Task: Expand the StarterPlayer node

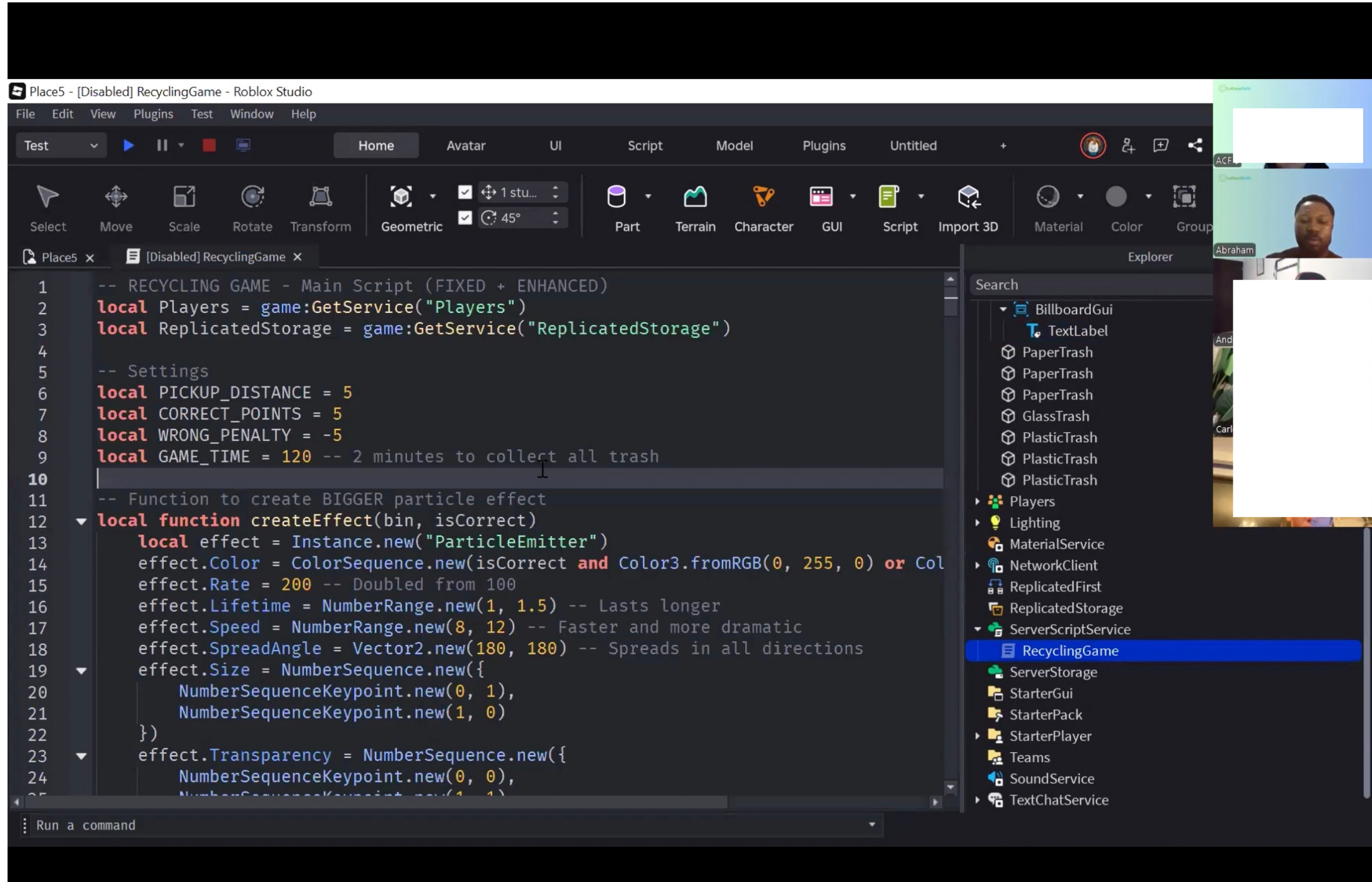Action: [x=977, y=736]
